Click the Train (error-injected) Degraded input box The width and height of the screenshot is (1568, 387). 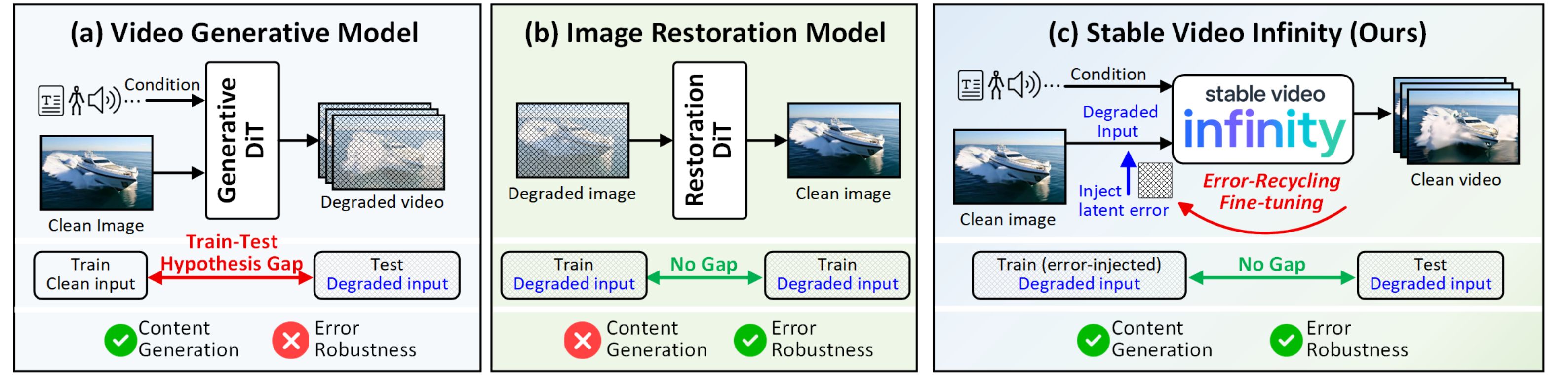1079,275
